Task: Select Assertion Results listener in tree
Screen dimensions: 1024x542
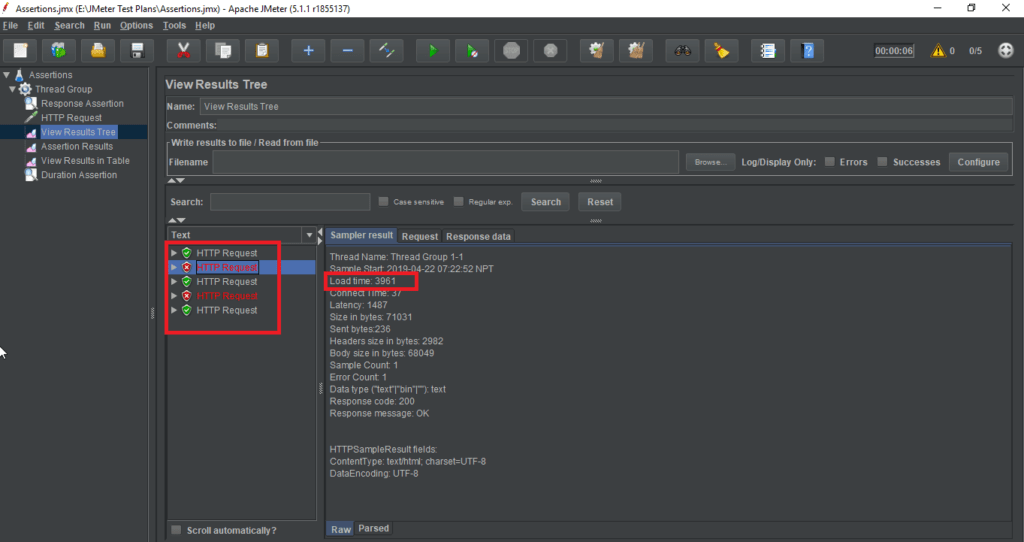Action: tap(77, 146)
